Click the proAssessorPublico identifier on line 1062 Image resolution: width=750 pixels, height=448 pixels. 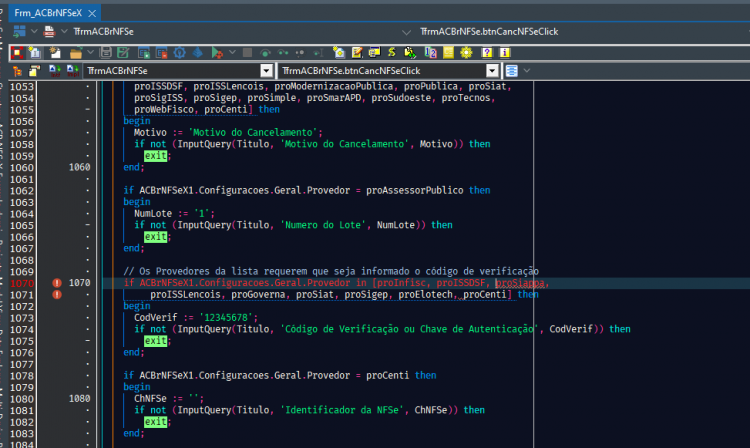point(415,190)
